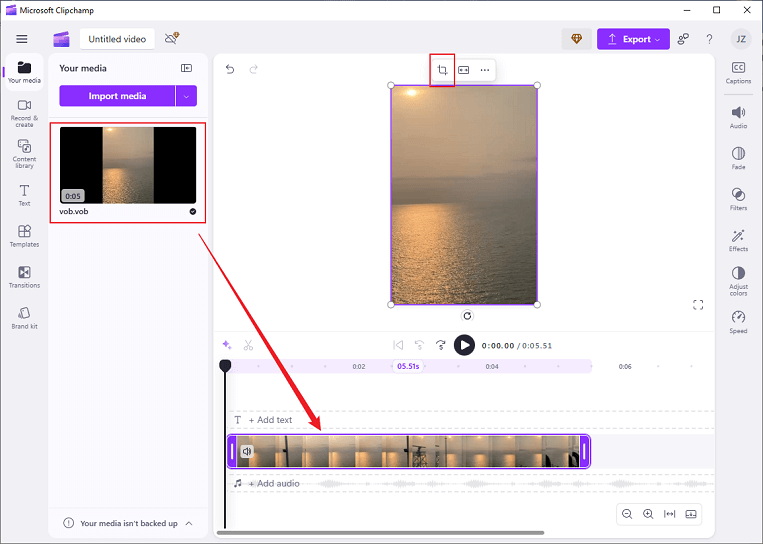Click the vob.vob file name
763x544 pixels.
[74, 212]
